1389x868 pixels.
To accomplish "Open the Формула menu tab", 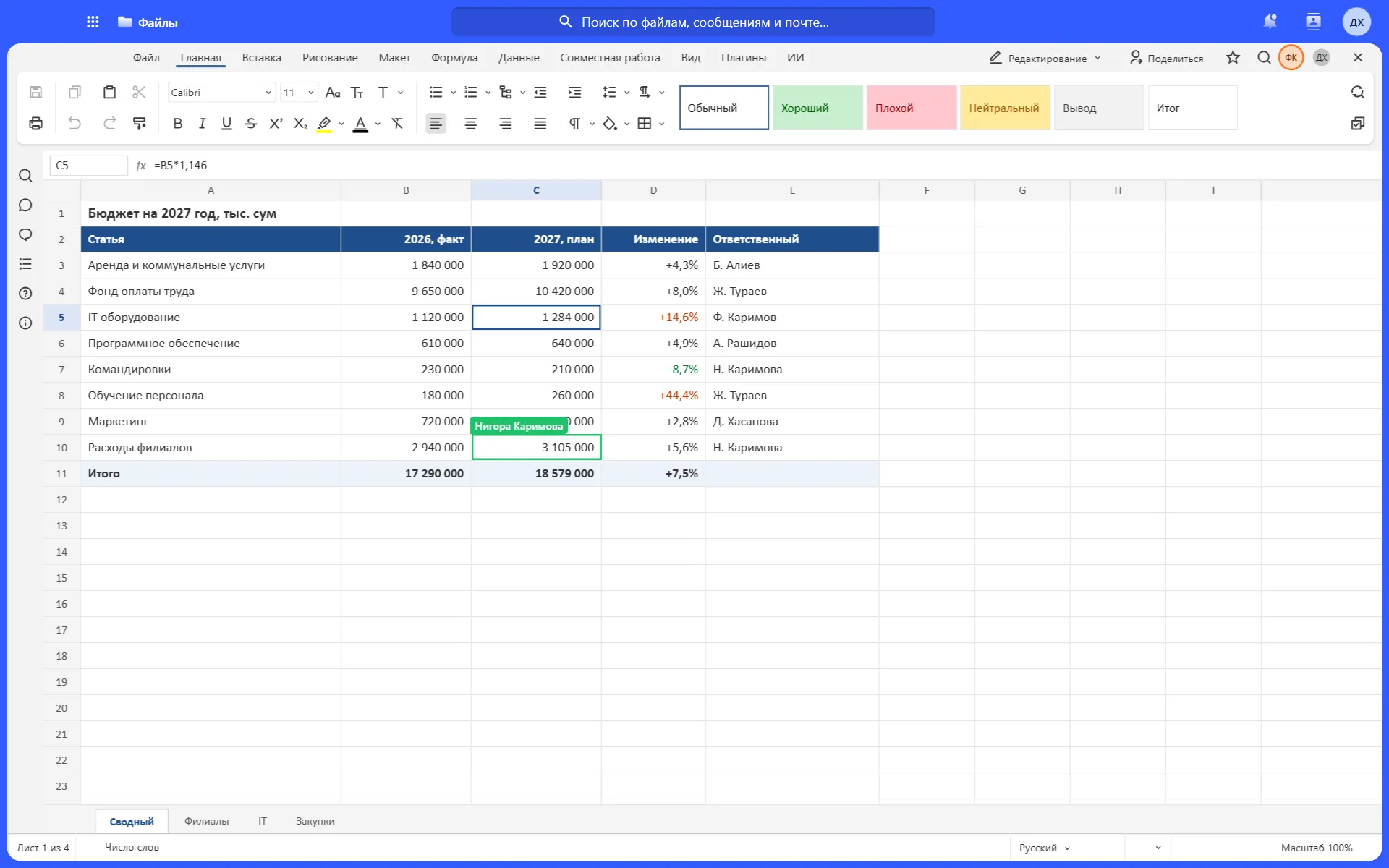I will 454,58.
